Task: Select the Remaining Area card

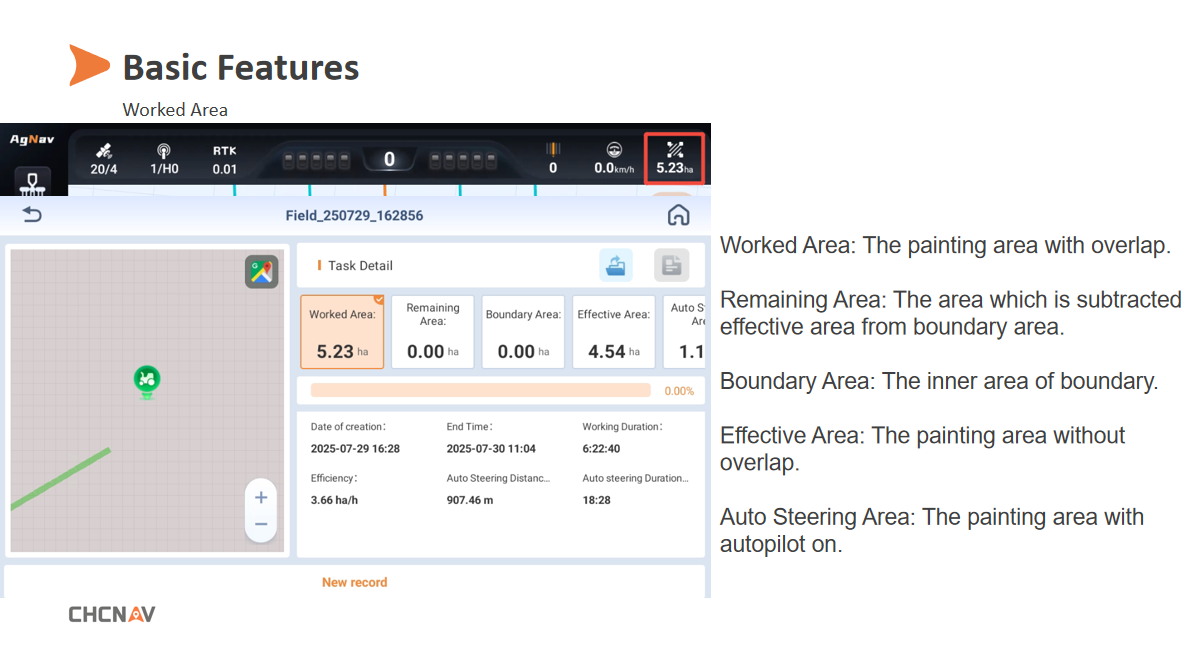Action: 432,332
